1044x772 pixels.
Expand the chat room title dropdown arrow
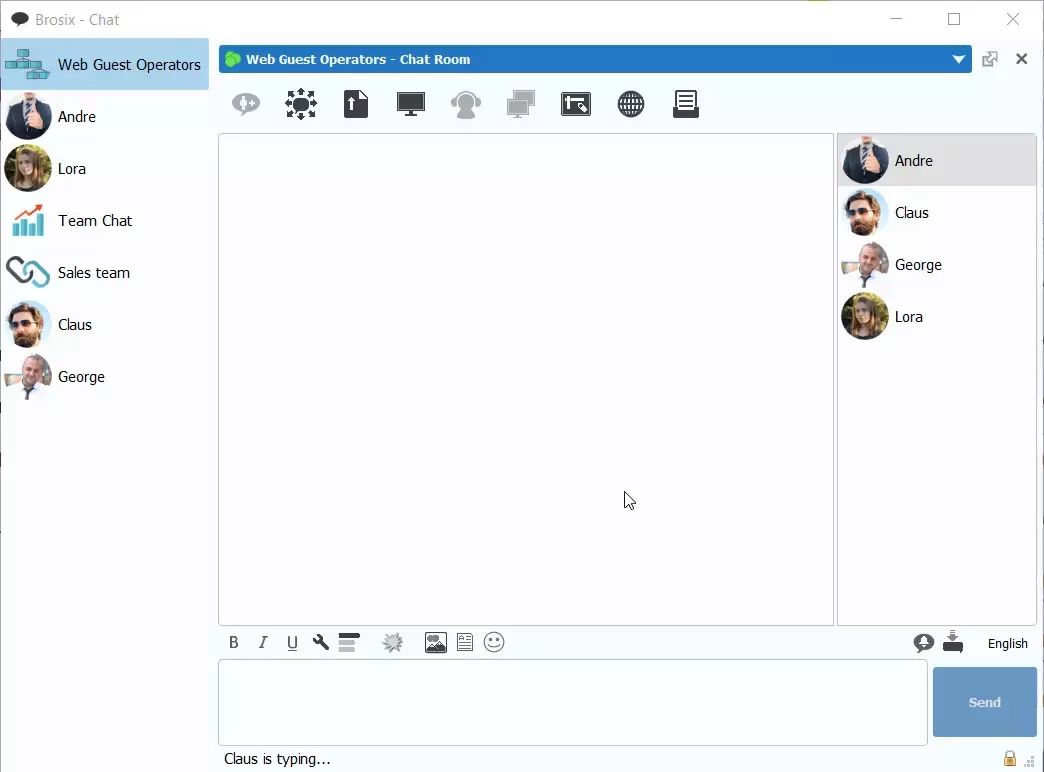tap(959, 59)
